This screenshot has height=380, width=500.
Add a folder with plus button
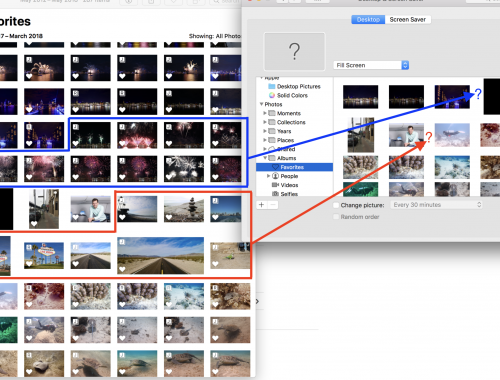262,205
